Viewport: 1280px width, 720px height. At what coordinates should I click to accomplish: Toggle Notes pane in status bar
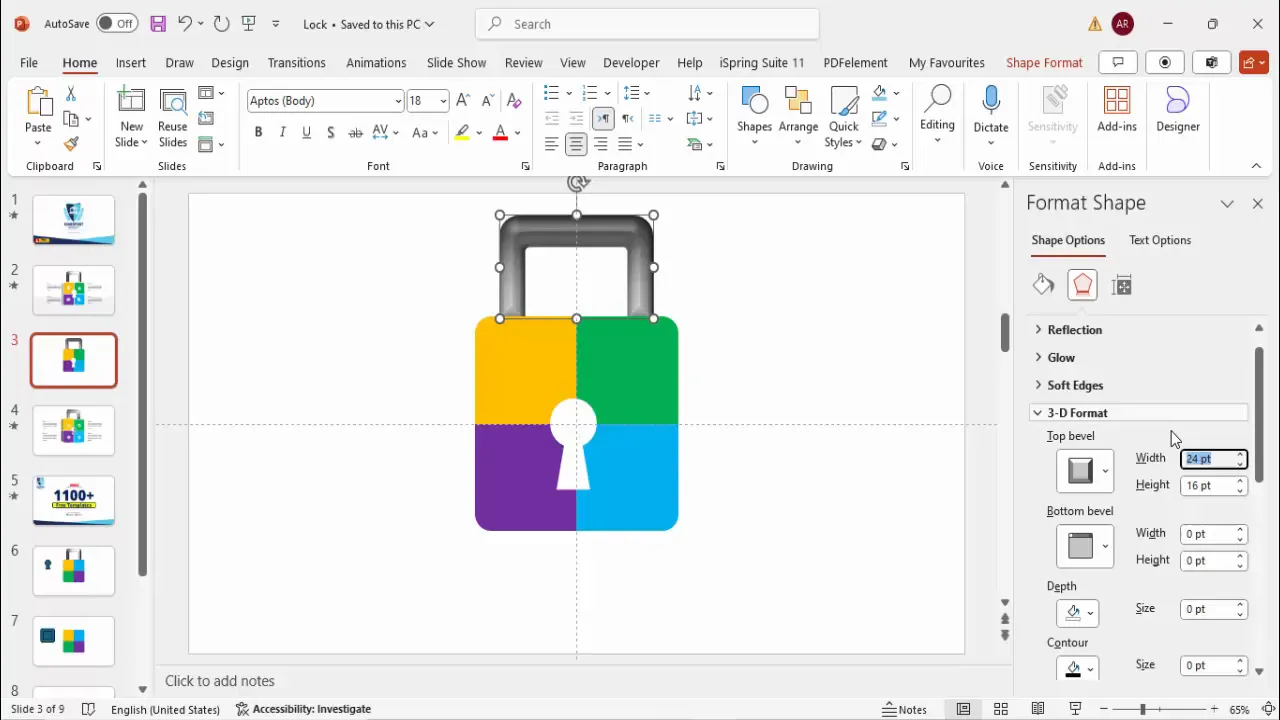pos(905,709)
